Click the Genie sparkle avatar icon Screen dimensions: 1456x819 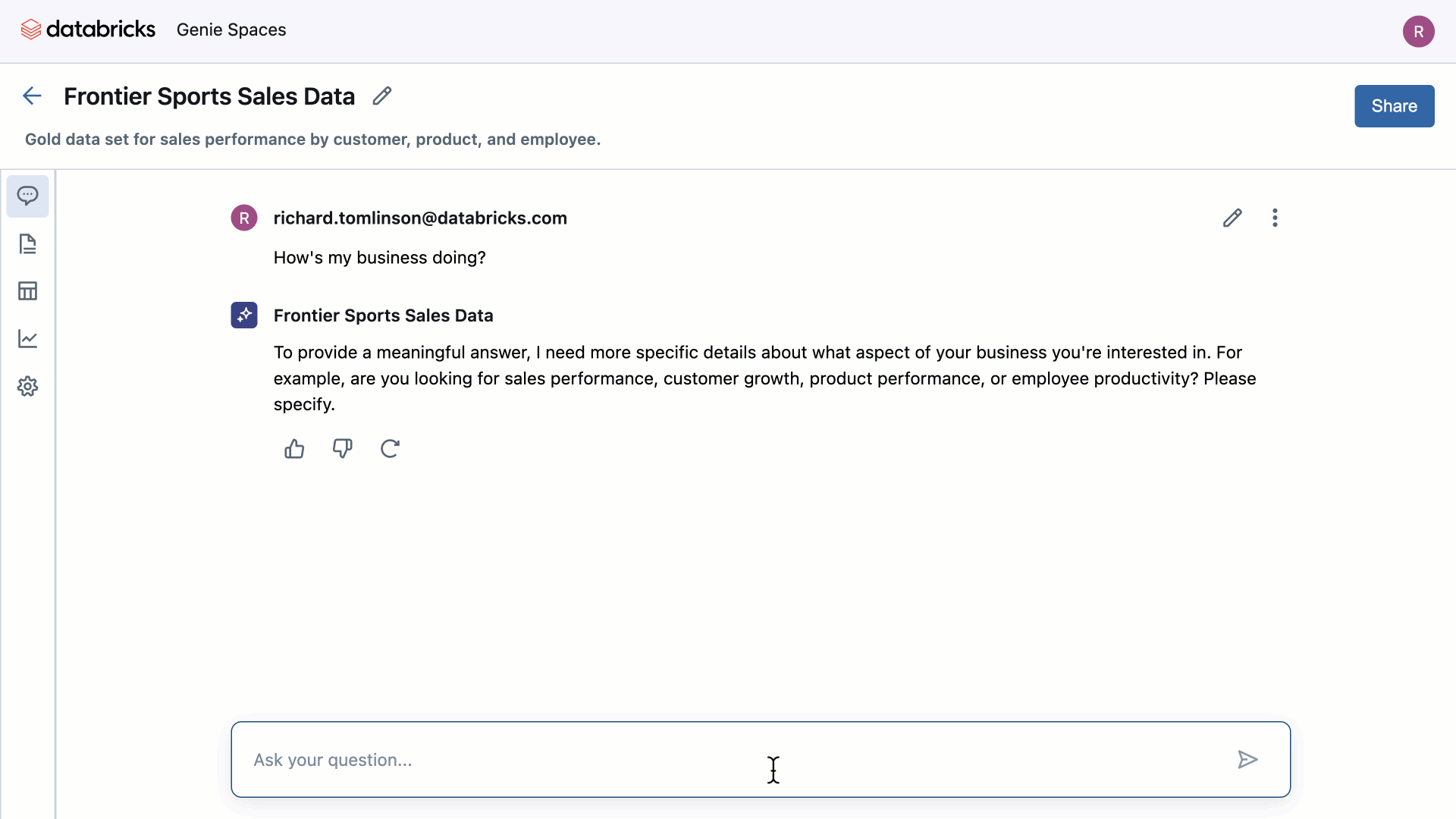pyautogui.click(x=244, y=315)
